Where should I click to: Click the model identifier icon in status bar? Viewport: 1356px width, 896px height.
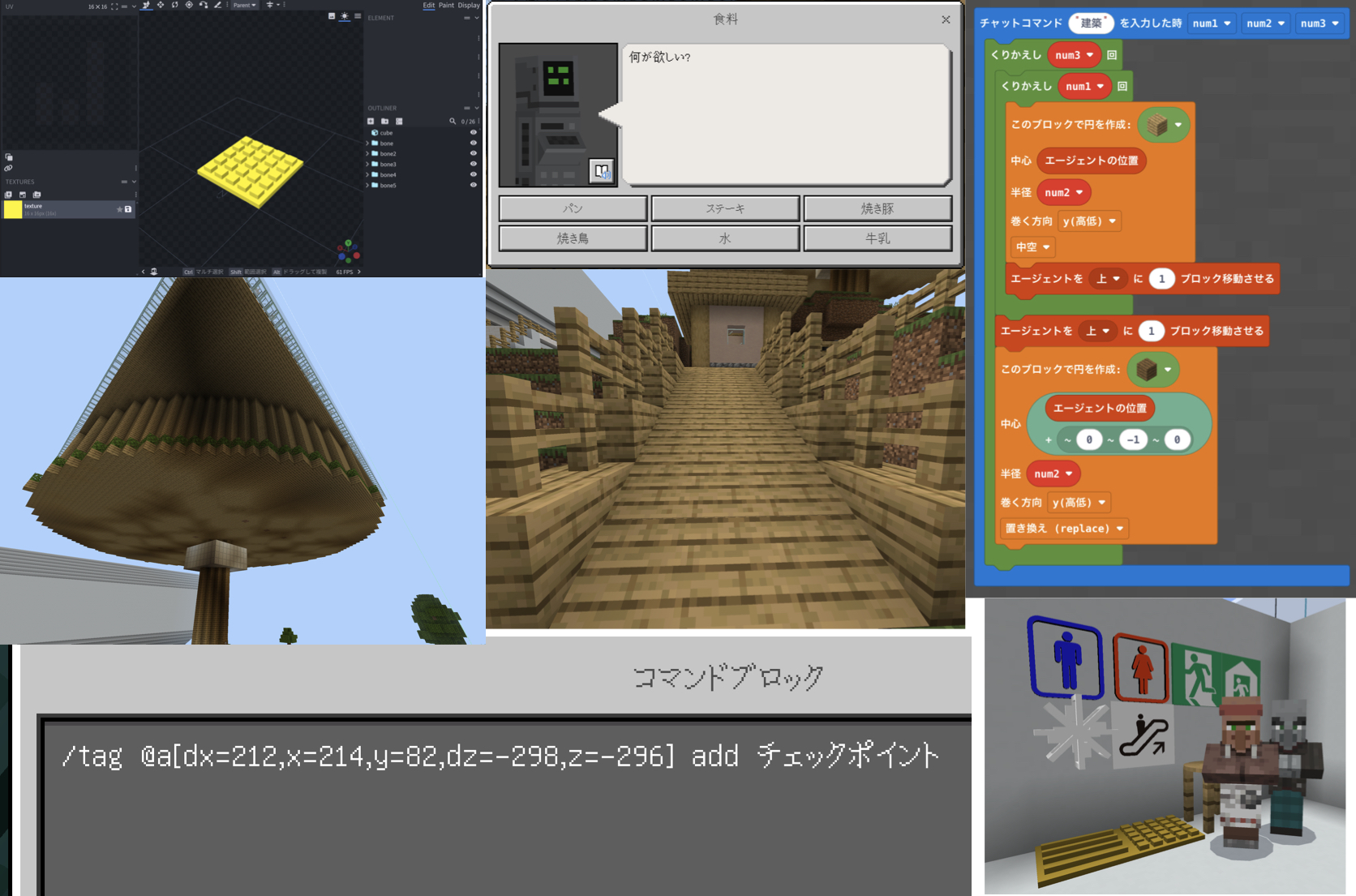pyautogui.click(x=154, y=272)
